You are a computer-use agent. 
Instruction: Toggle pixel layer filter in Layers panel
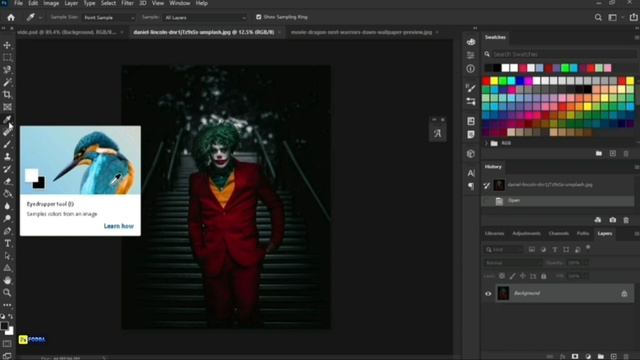coord(531,249)
